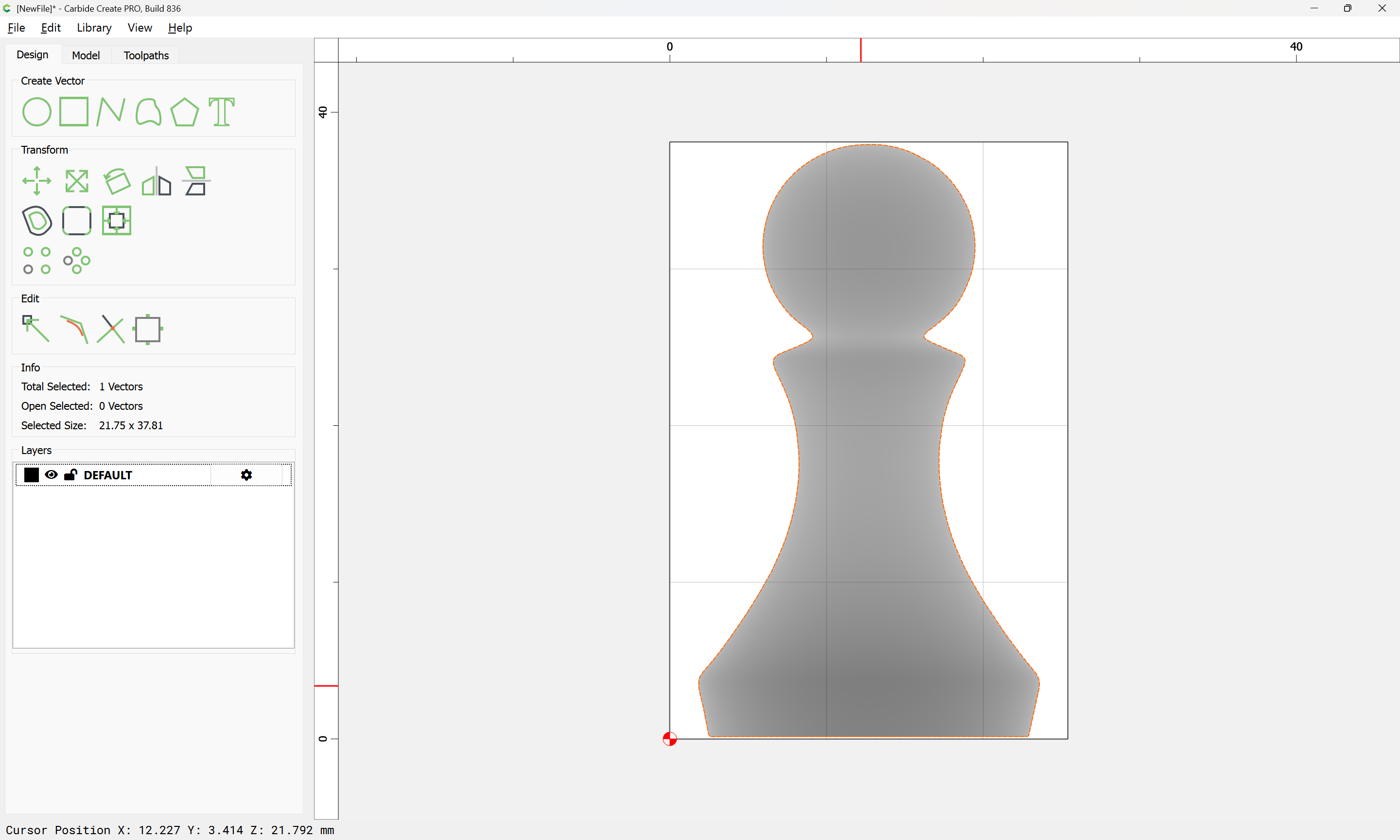The image size is (1400, 840).
Task: Toggle visibility of DEFAULT layer
Action: [x=51, y=475]
